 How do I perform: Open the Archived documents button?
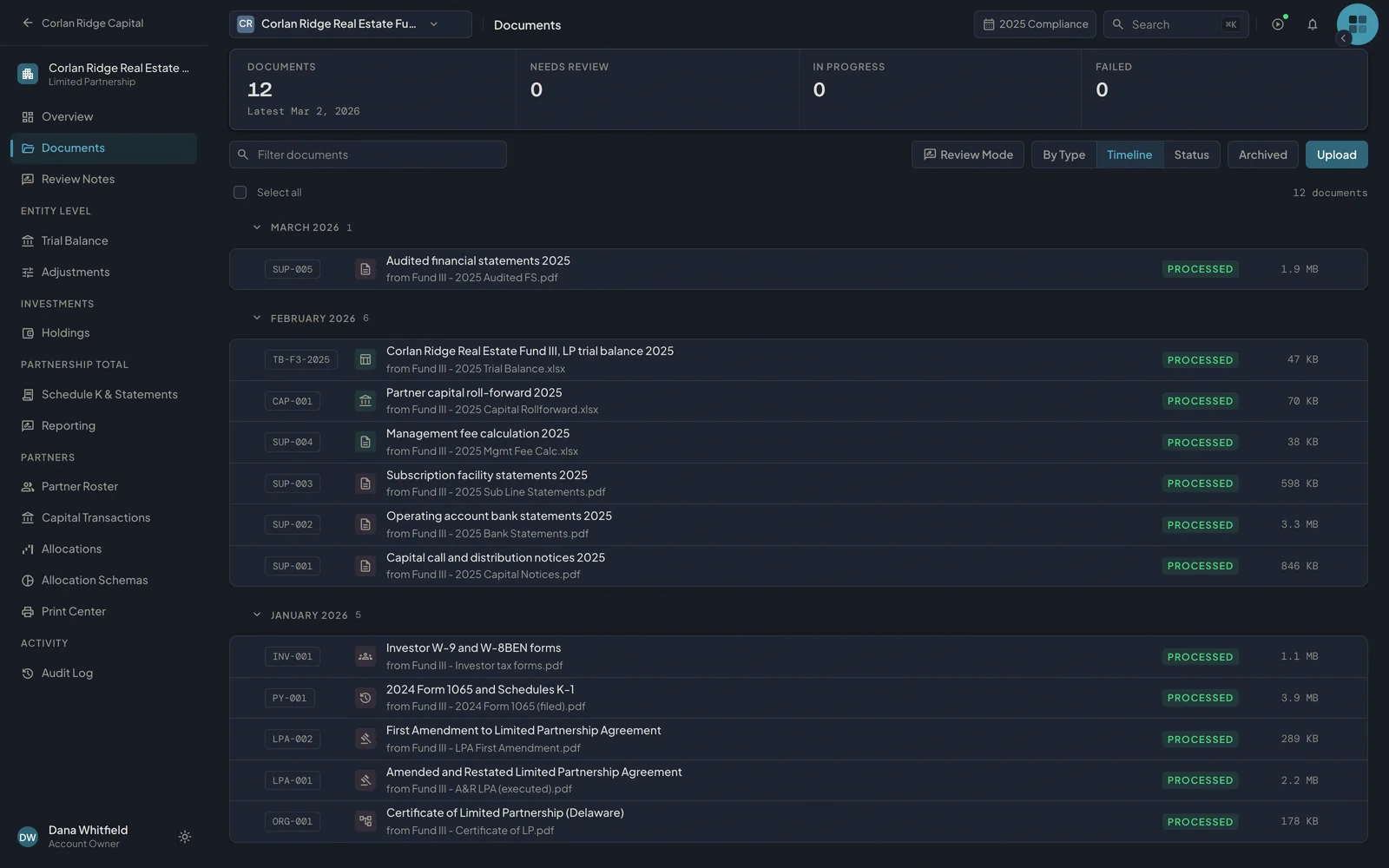(1262, 155)
